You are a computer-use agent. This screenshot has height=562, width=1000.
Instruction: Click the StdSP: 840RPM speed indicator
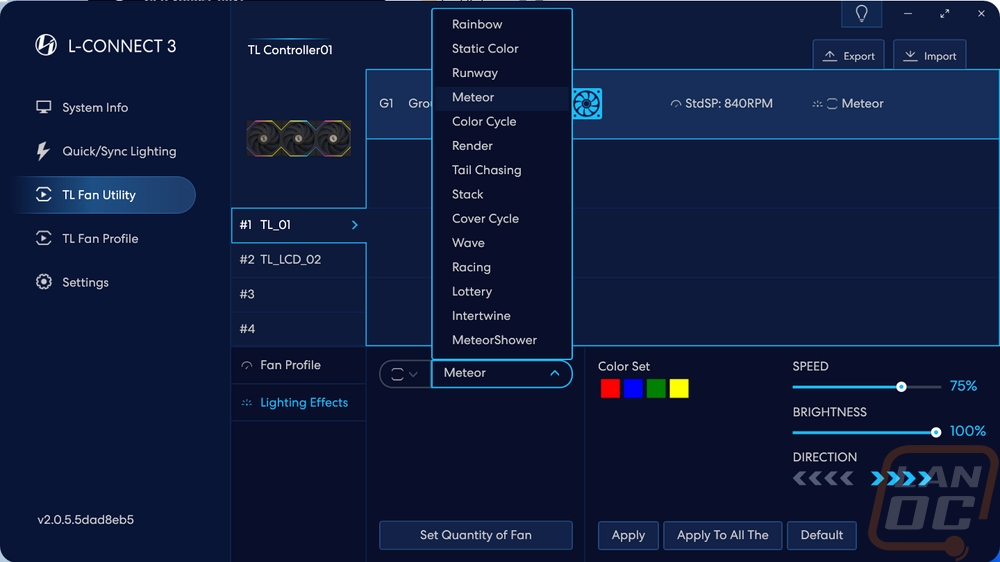point(721,103)
